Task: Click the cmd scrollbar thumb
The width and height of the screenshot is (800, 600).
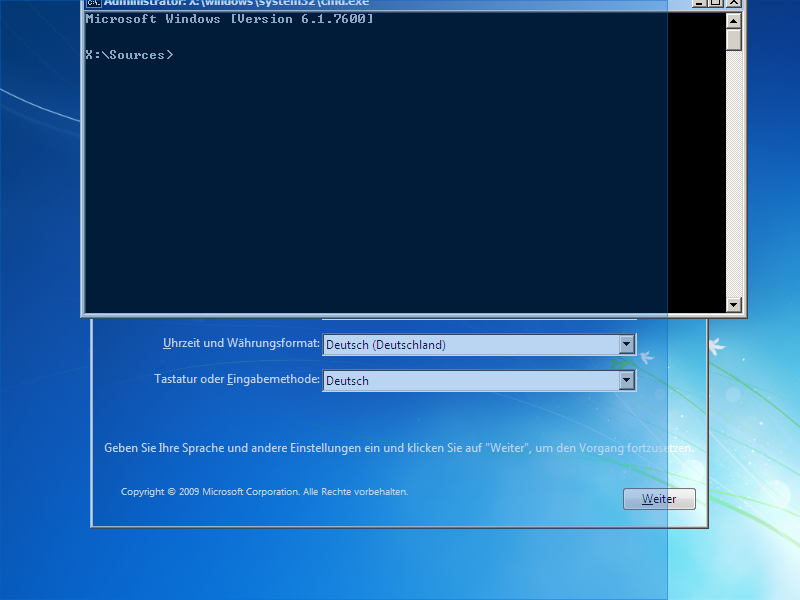Action: 733,39
